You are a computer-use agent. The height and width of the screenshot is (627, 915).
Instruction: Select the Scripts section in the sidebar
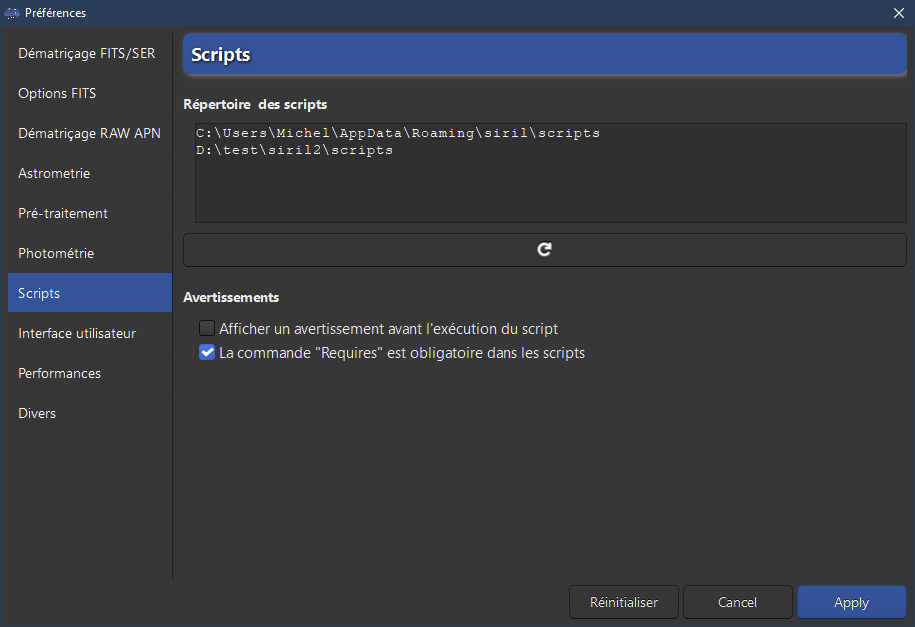click(90, 293)
